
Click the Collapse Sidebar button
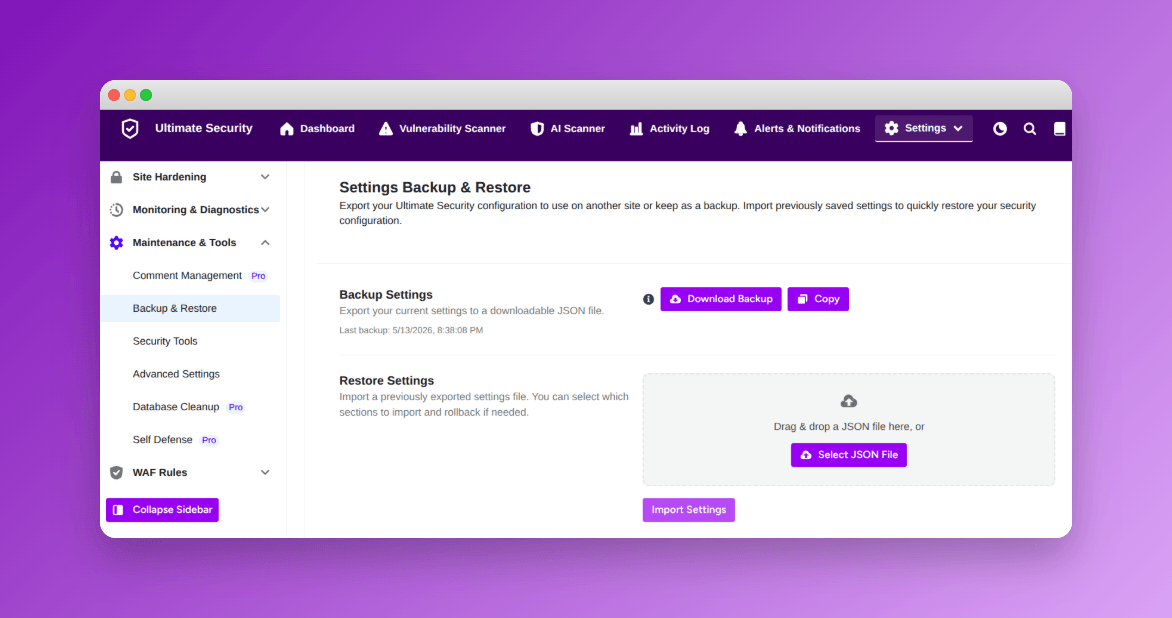pyautogui.click(x=162, y=510)
